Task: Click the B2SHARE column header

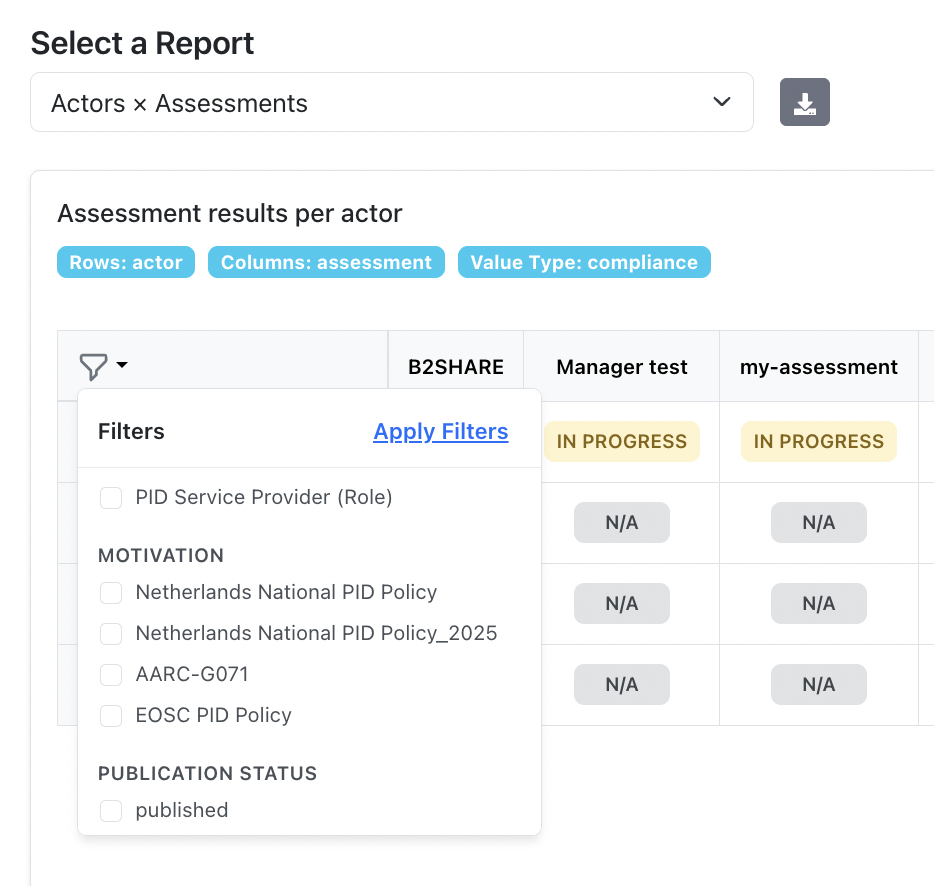Action: 455,367
